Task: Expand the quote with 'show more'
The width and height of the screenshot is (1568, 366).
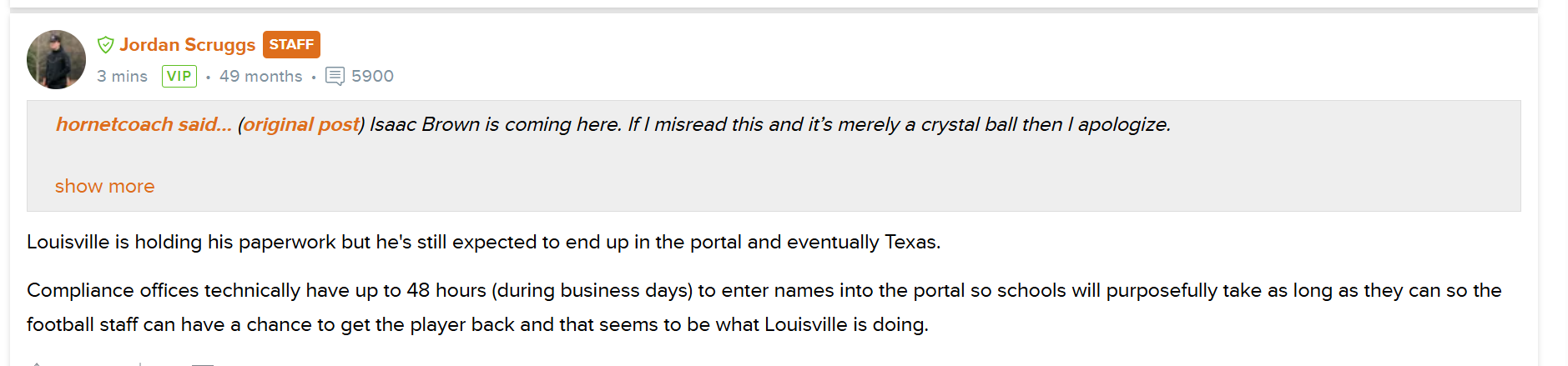Action: pos(104,186)
